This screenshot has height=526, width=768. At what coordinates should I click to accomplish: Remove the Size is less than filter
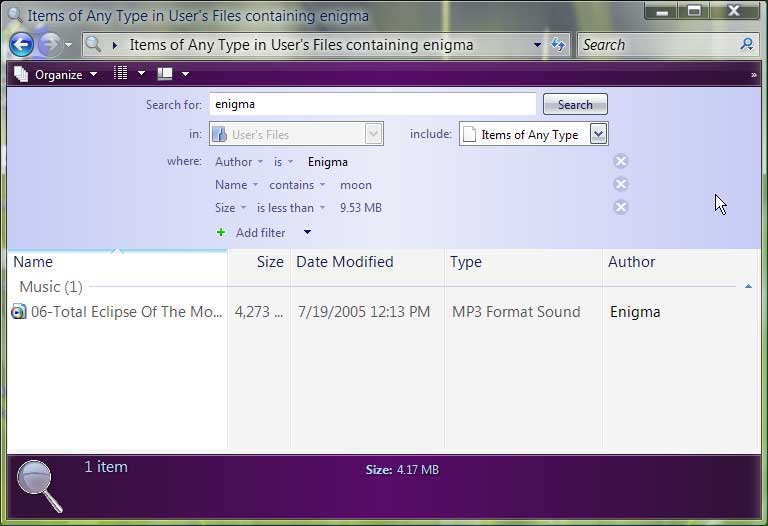point(621,207)
